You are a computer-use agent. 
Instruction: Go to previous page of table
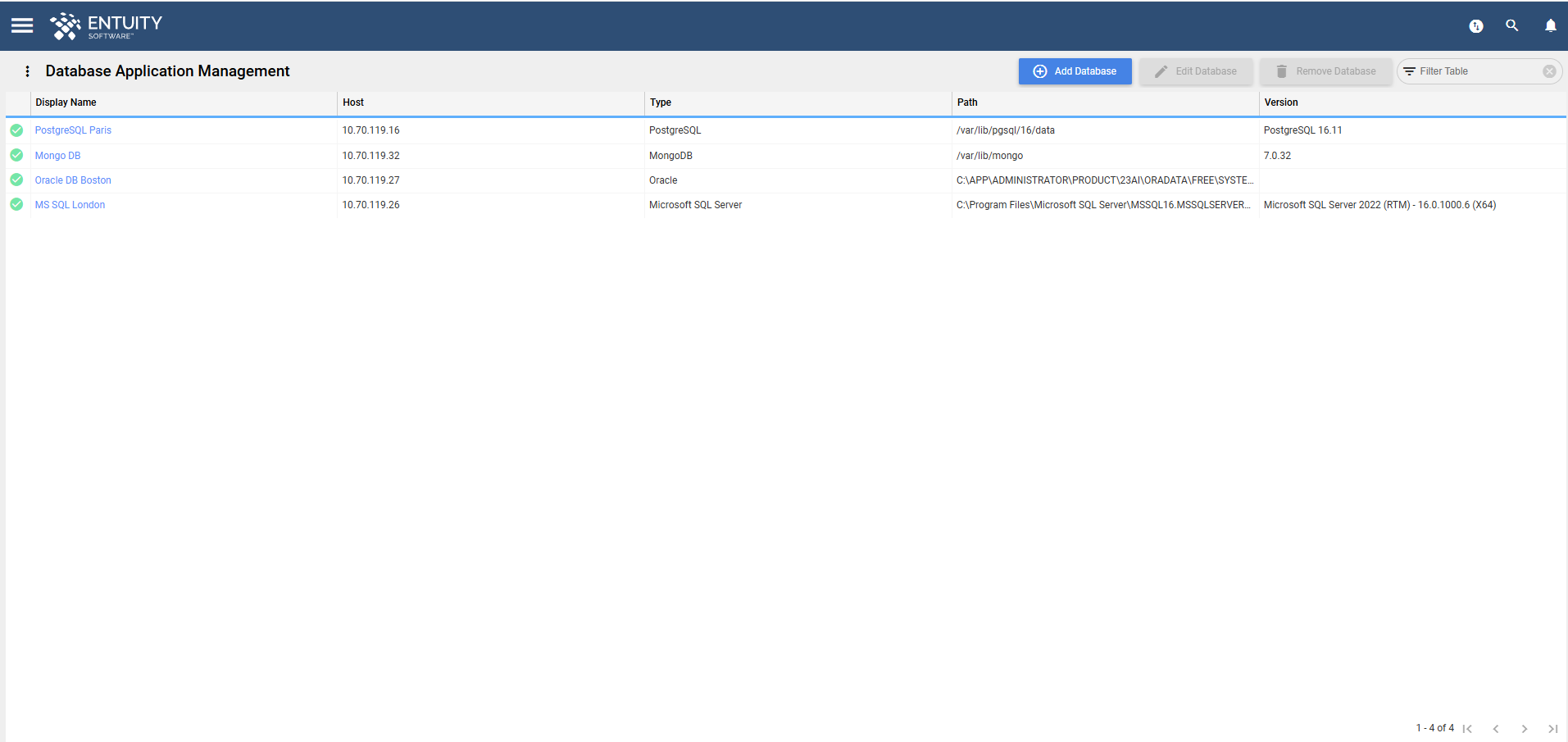point(1496,729)
